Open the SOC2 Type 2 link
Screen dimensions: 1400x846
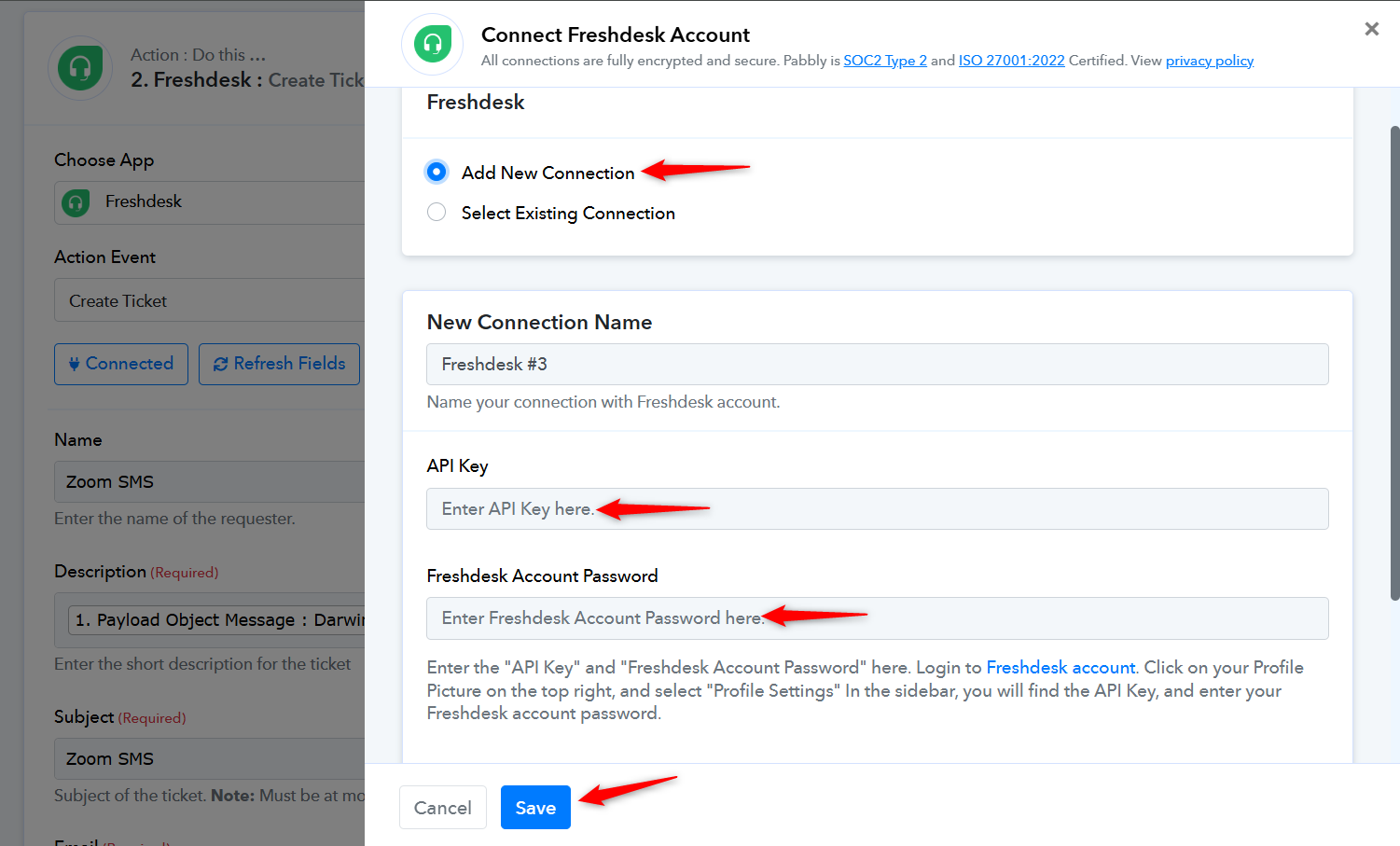[x=885, y=61]
